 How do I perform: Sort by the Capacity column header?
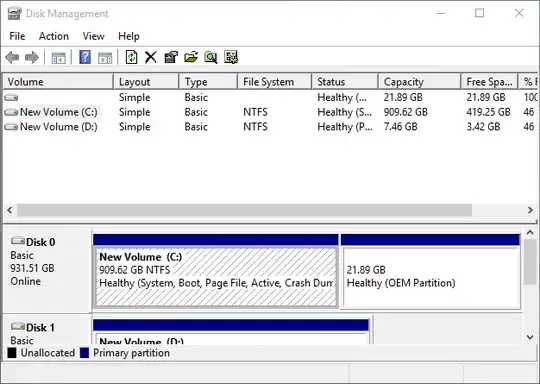(419, 82)
